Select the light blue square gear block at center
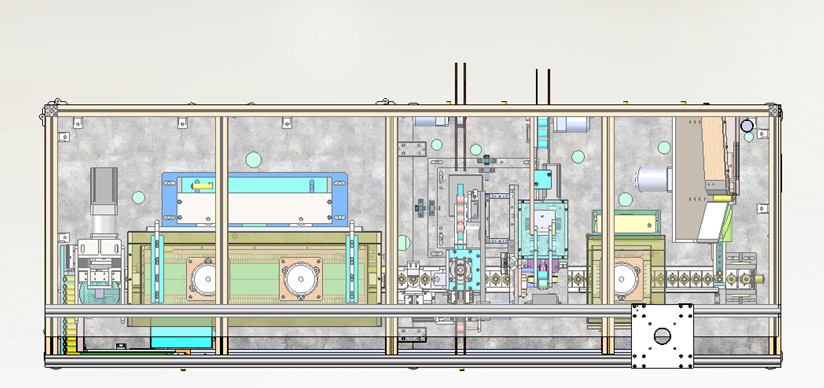 pos(463,270)
